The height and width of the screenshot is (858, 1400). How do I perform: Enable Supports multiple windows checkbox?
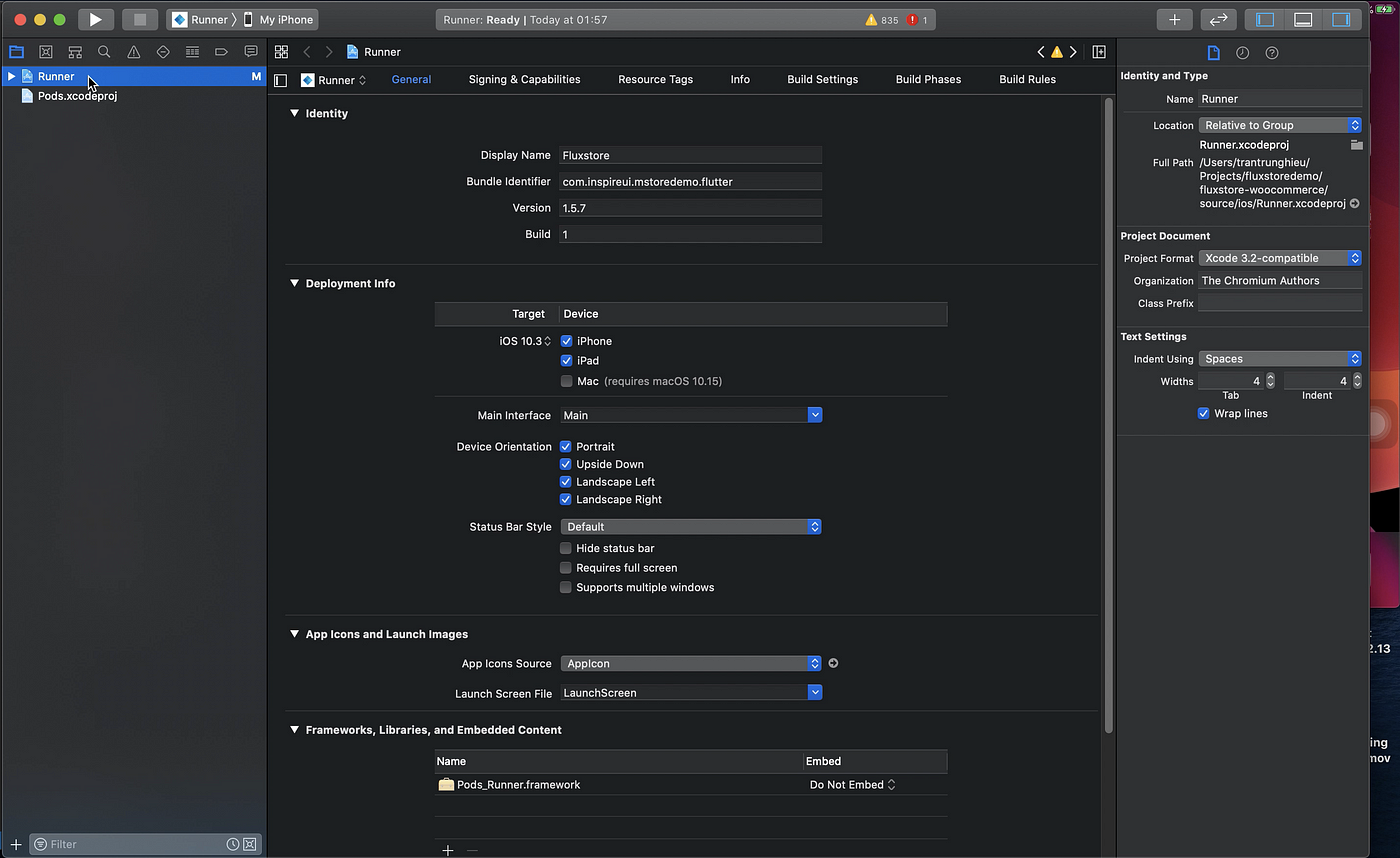[x=566, y=588]
